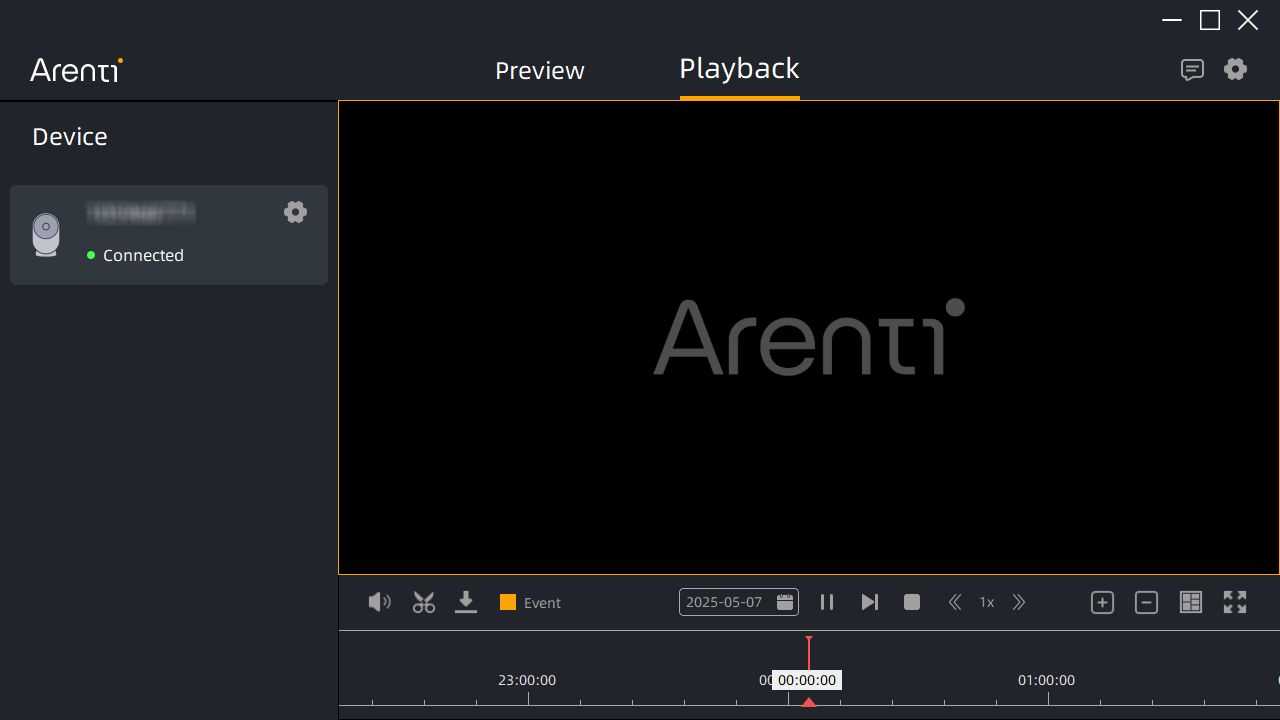Click the Event label text

[542, 603]
